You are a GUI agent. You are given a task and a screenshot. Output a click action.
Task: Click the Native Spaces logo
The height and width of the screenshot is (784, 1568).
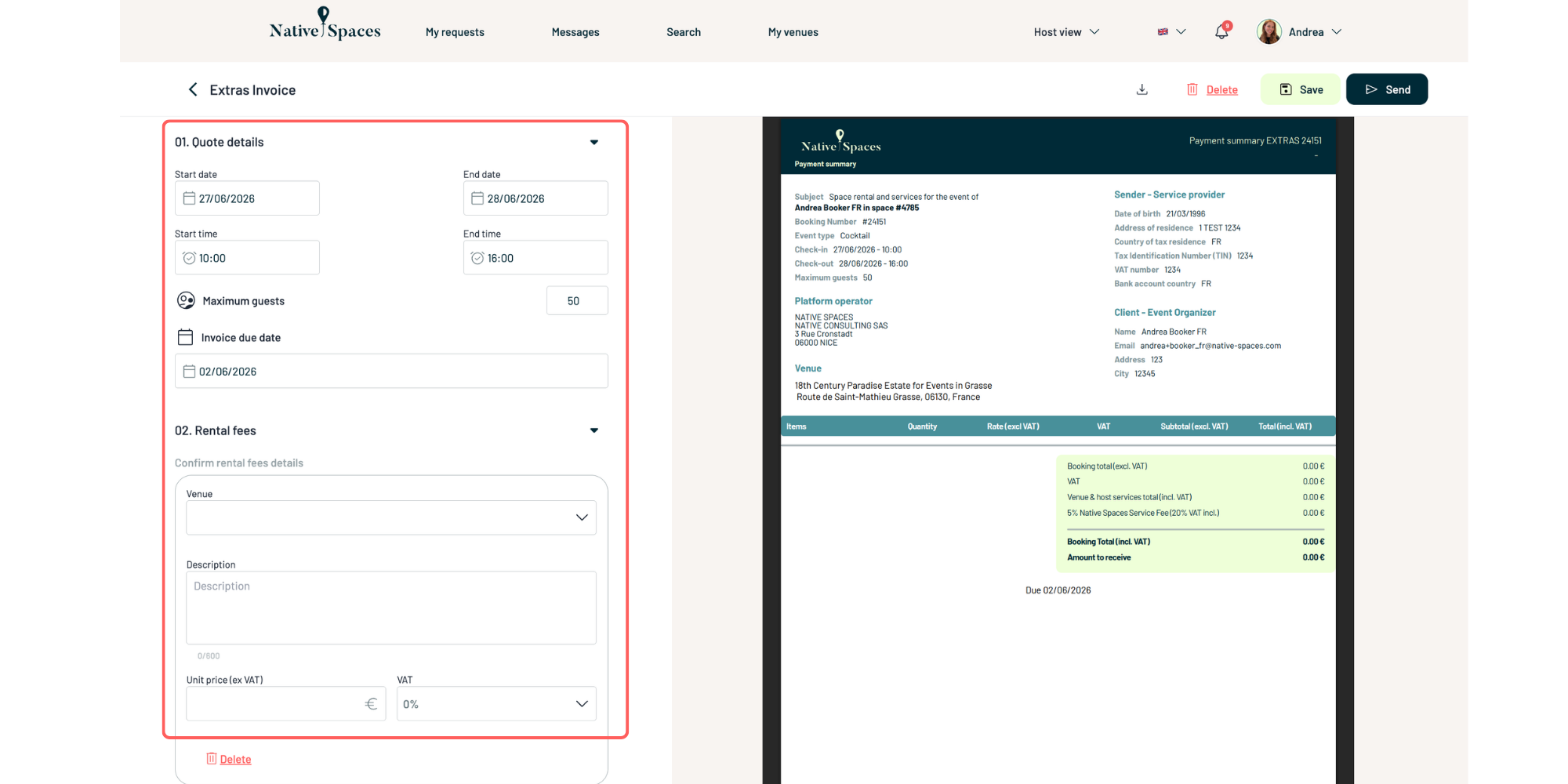tap(325, 24)
